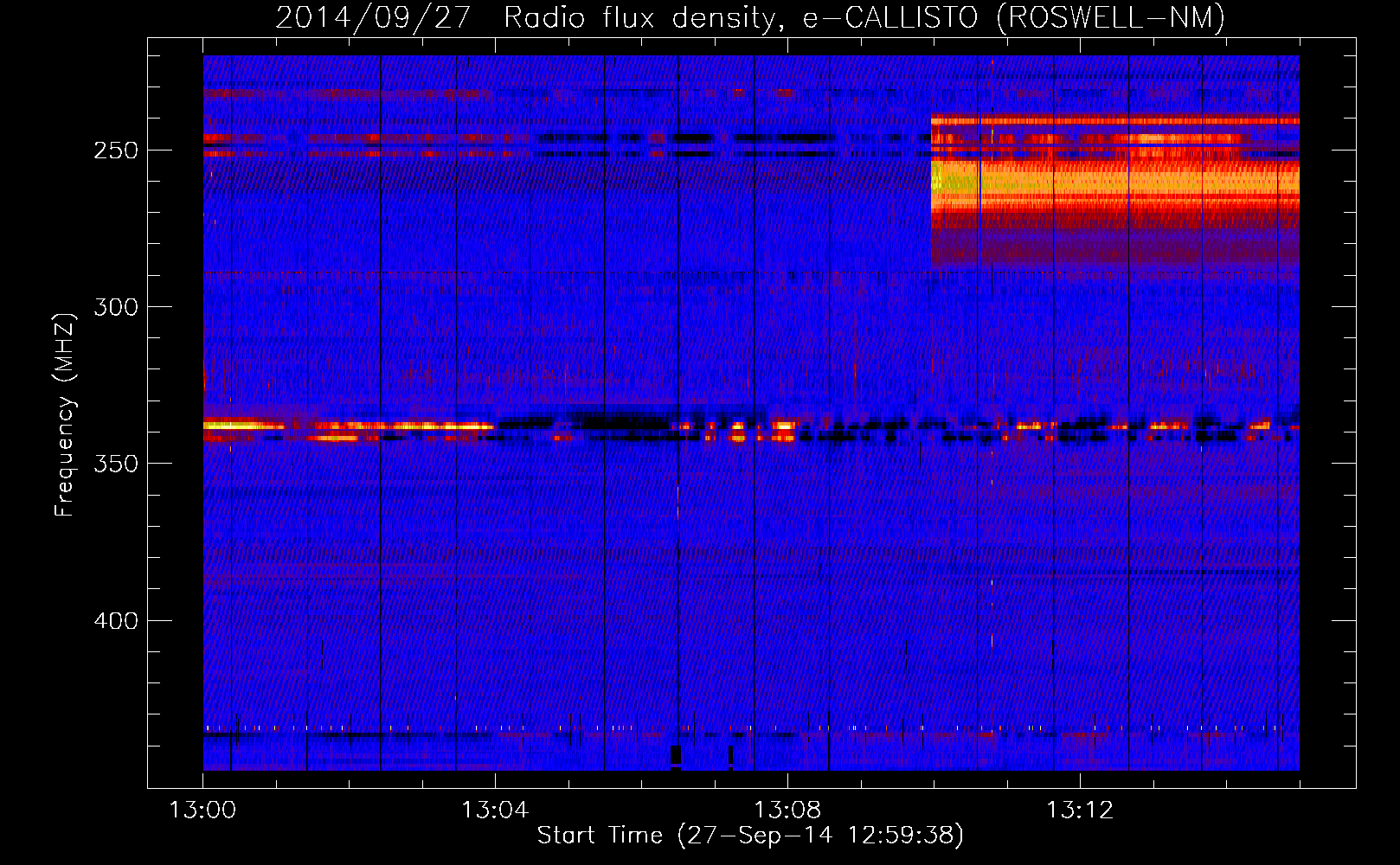Click the 13:04 time tick label
Screen dimensions: 1400x865
[x=495, y=811]
